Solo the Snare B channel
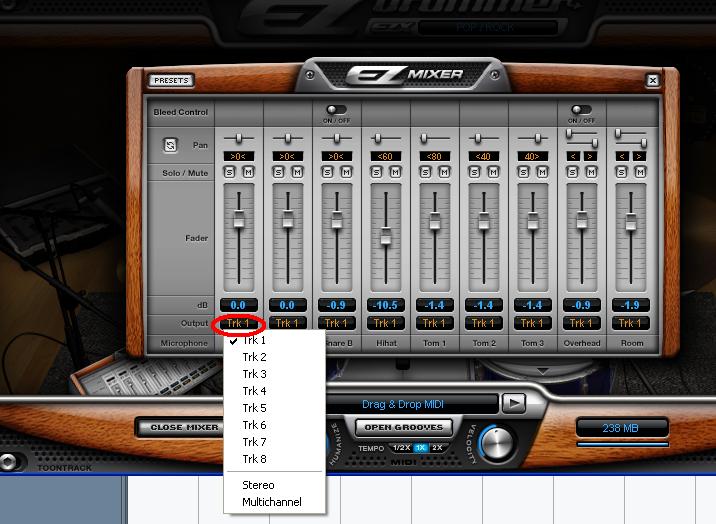The width and height of the screenshot is (716, 524). pos(327,172)
